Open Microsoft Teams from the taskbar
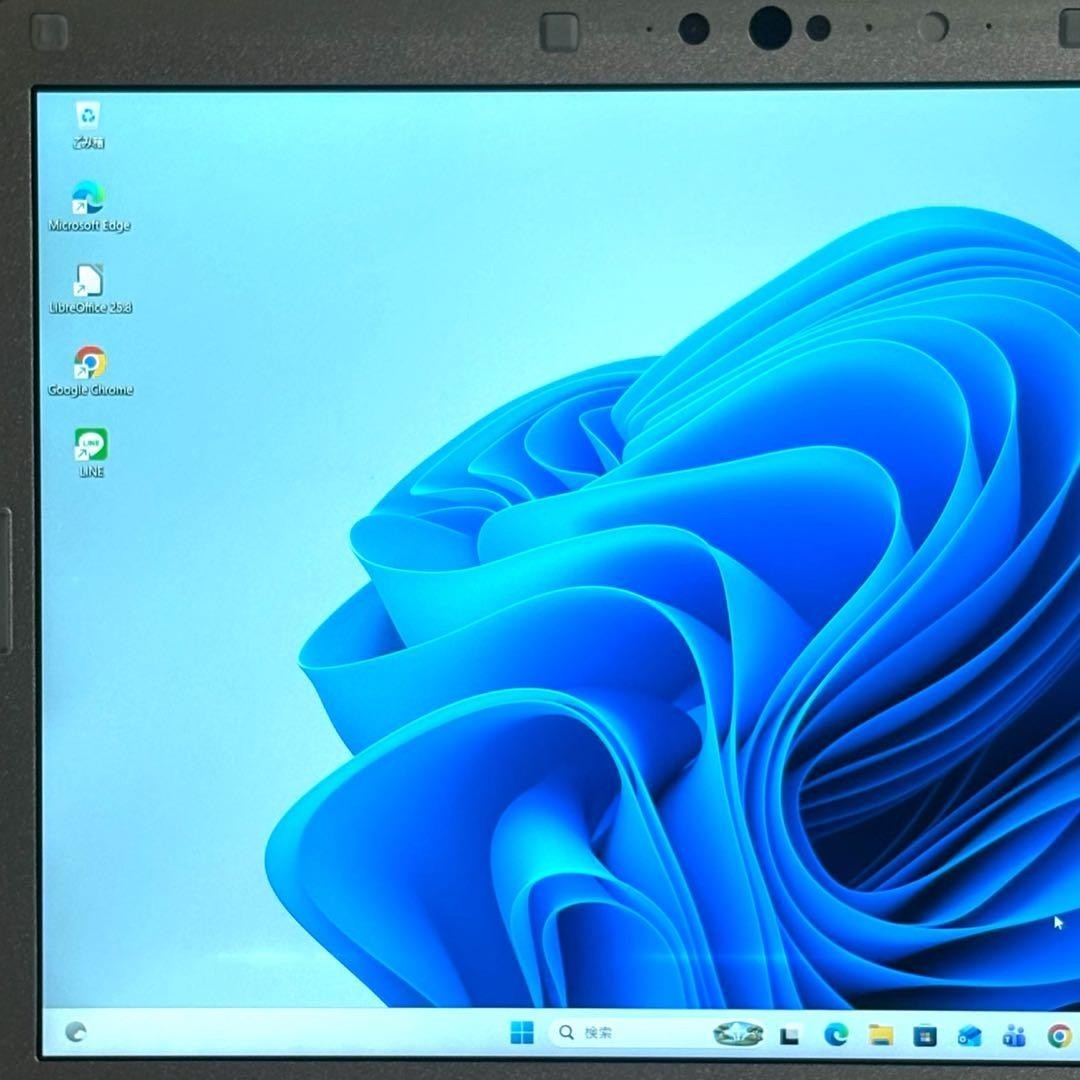1080x1080 pixels. coord(1014,1035)
